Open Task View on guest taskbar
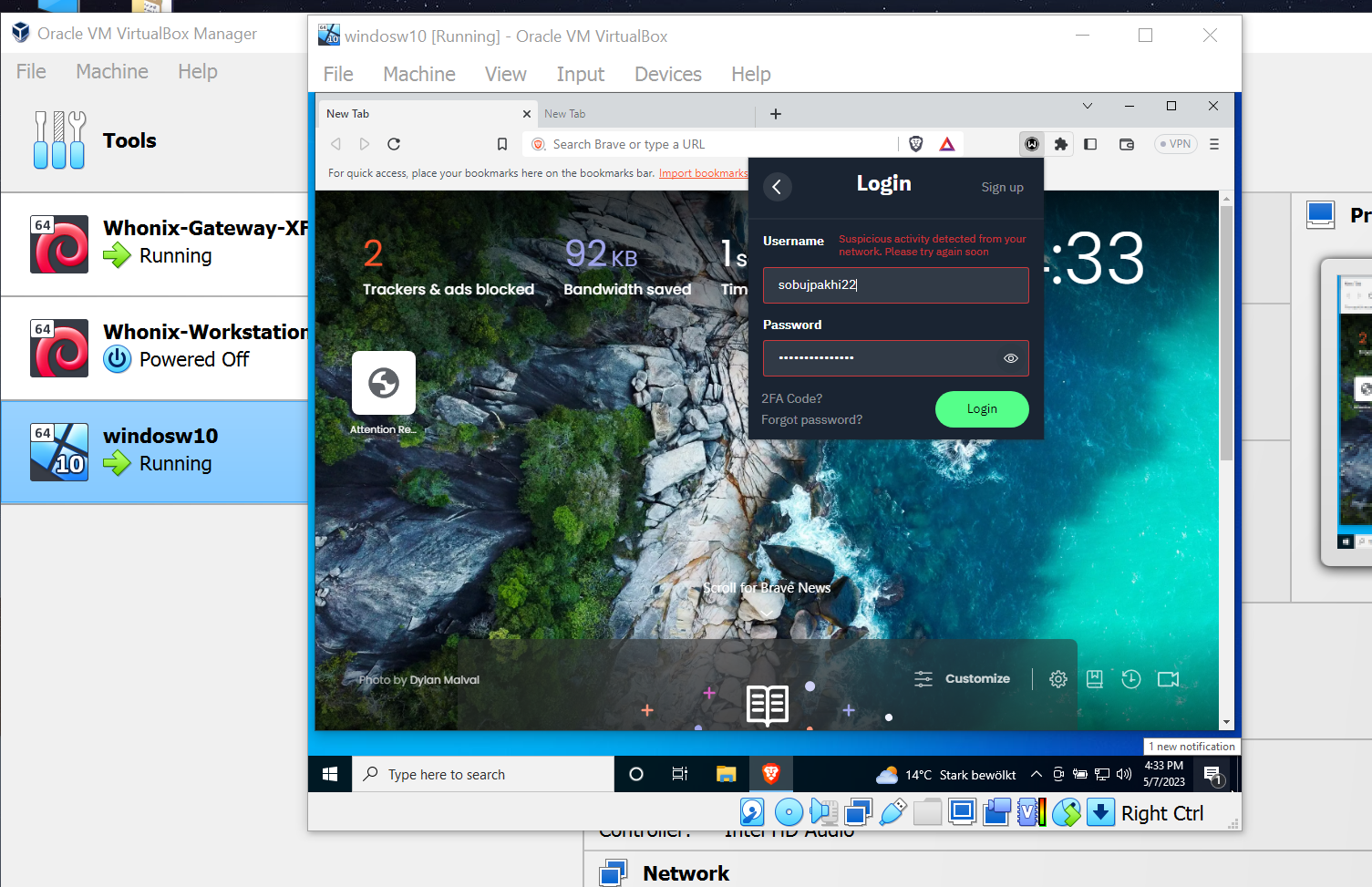Screen dimensions: 1372x887 tap(680, 774)
